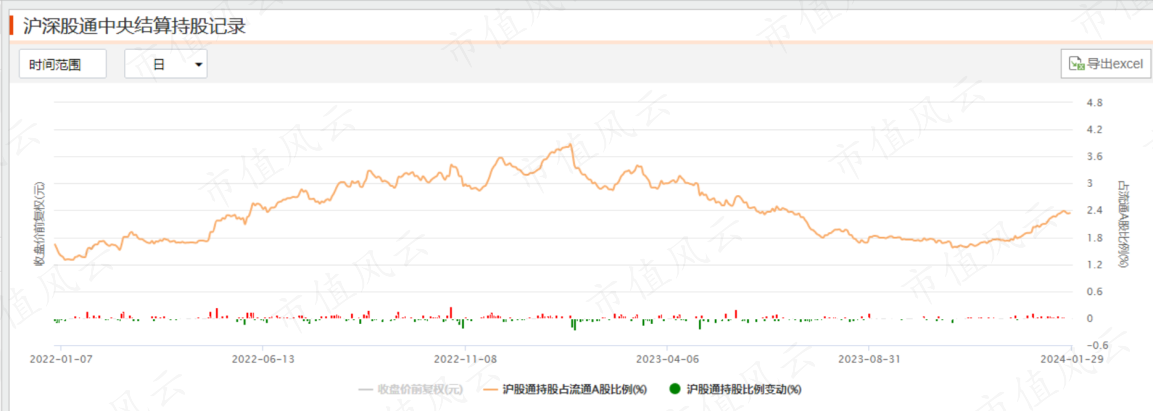This screenshot has width=1153, height=411.
Task: Click gray line legend marker
Action: click(365, 390)
